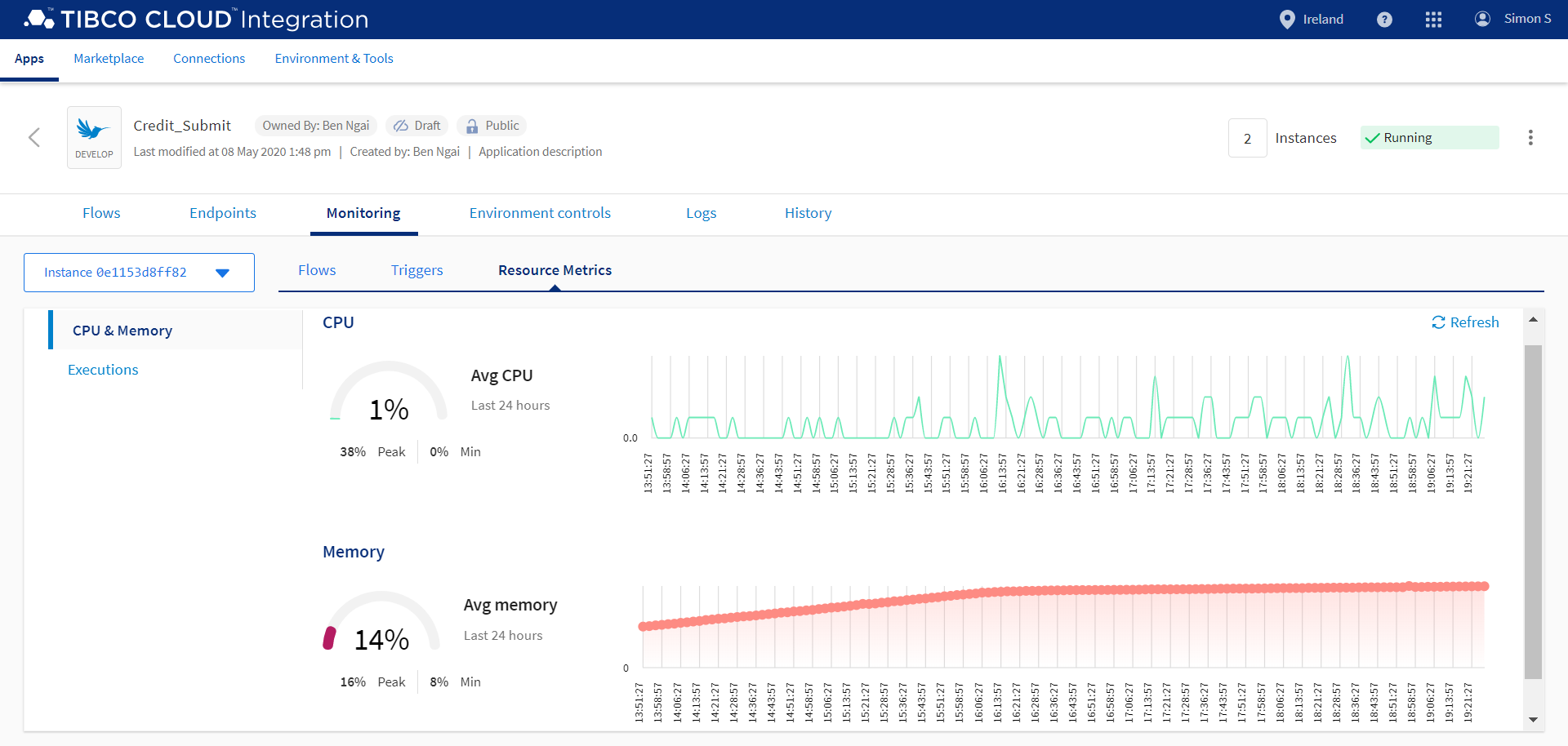
Task: Click the TIBCO Cloud logo
Action: [39, 19]
